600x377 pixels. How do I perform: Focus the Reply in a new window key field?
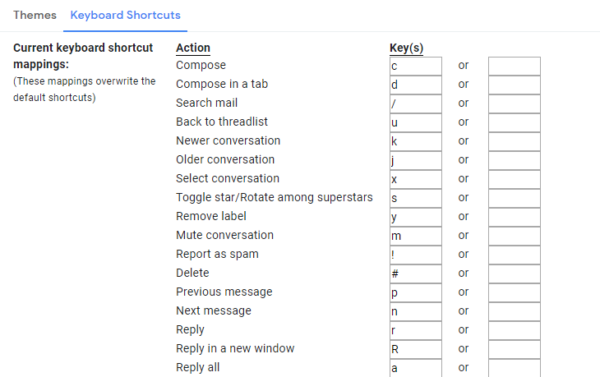[x=416, y=349]
